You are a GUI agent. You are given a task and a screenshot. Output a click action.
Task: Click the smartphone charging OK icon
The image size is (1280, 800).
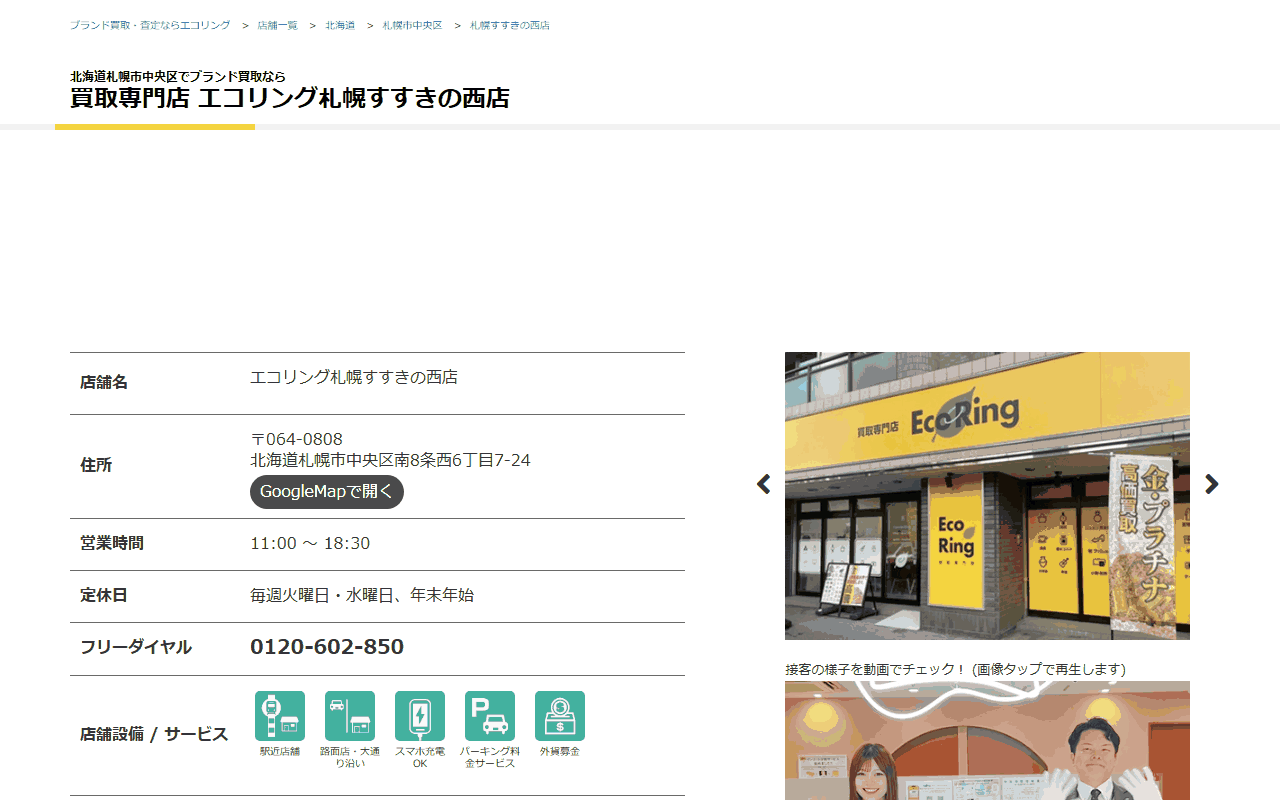point(420,716)
